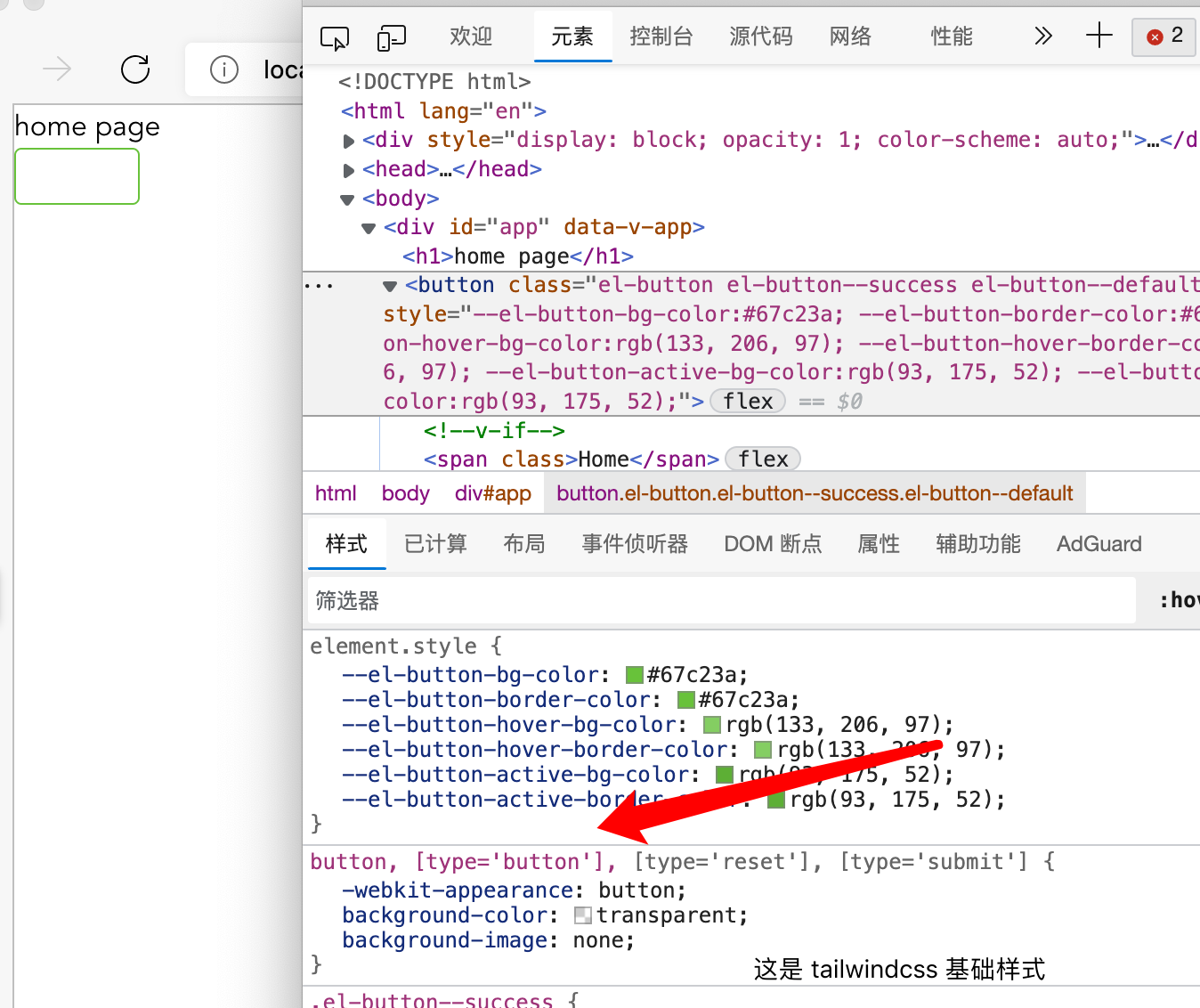Expand the head element node
This screenshot has width=1200, height=1008.
[x=349, y=170]
